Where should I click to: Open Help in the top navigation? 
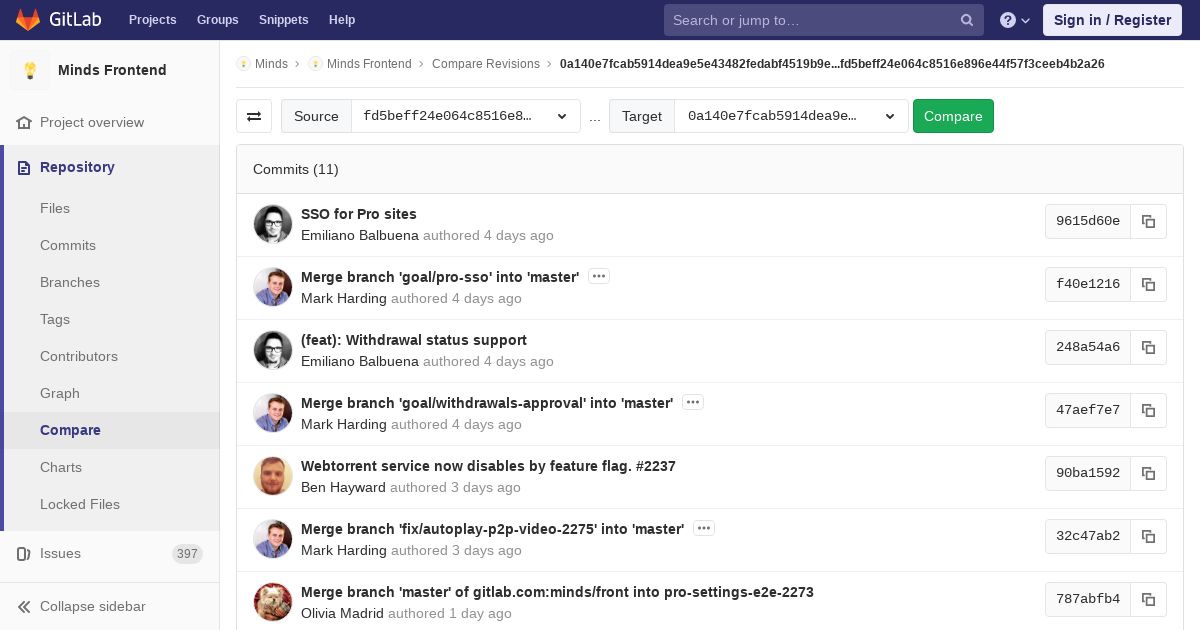click(x=342, y=20)
